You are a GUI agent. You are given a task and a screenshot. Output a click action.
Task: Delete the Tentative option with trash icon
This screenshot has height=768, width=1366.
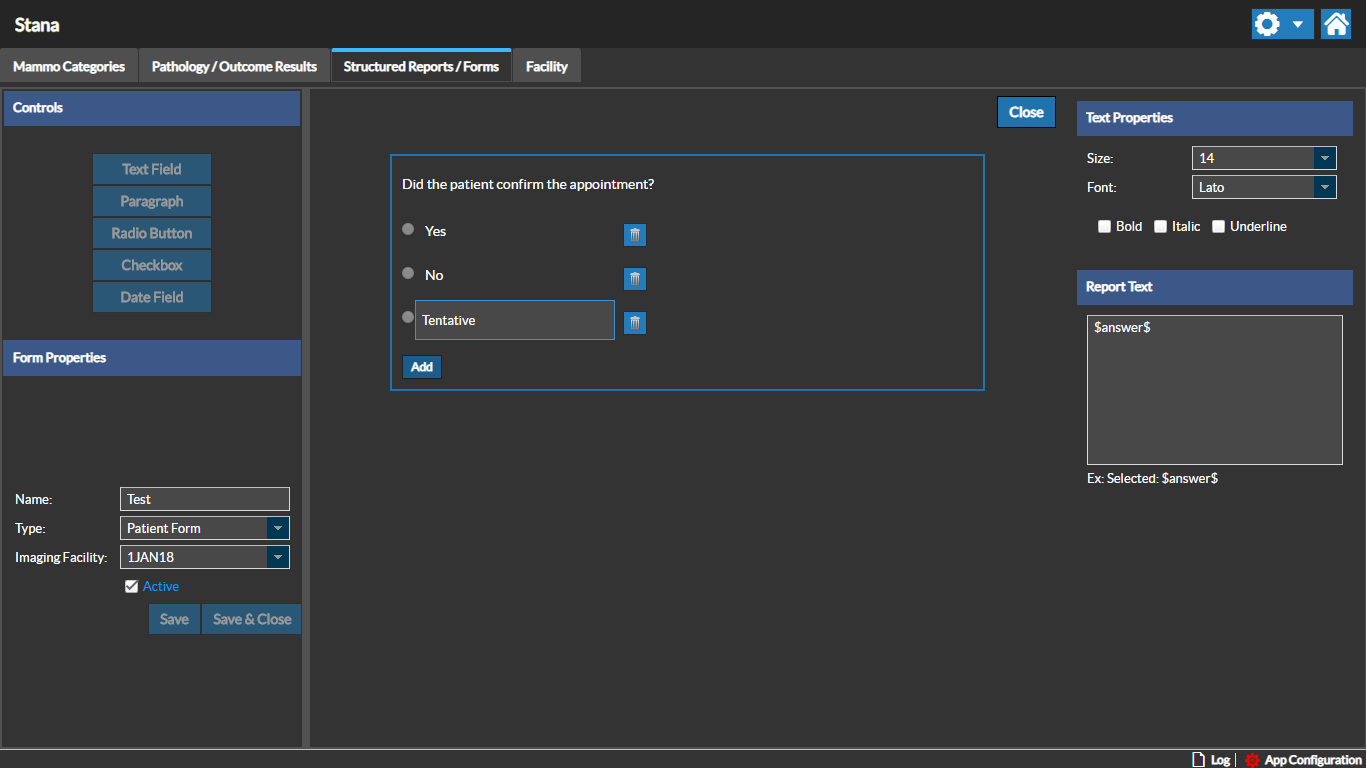[x=635, y=323]
